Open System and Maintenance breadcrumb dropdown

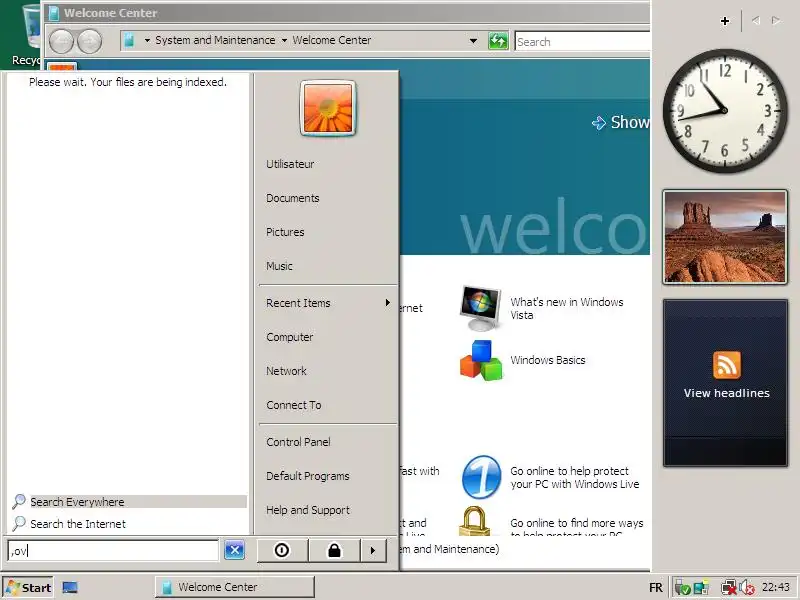click(284, 40)
